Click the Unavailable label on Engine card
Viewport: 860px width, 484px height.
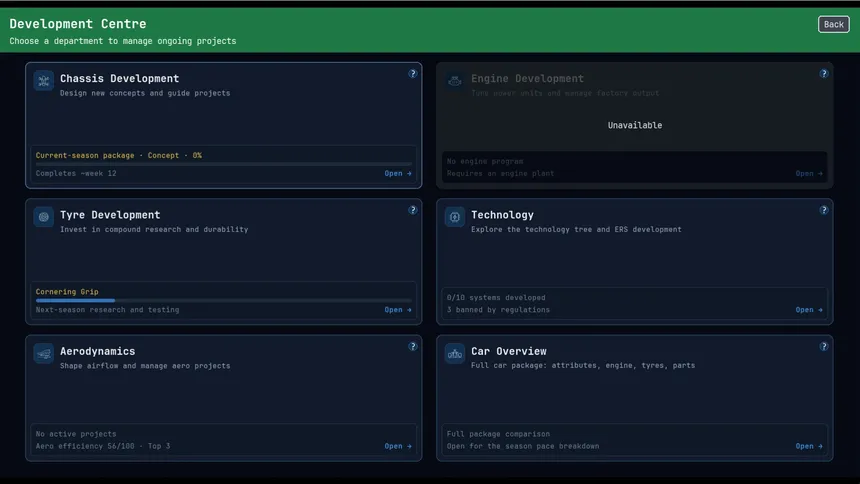click(635, 125)
